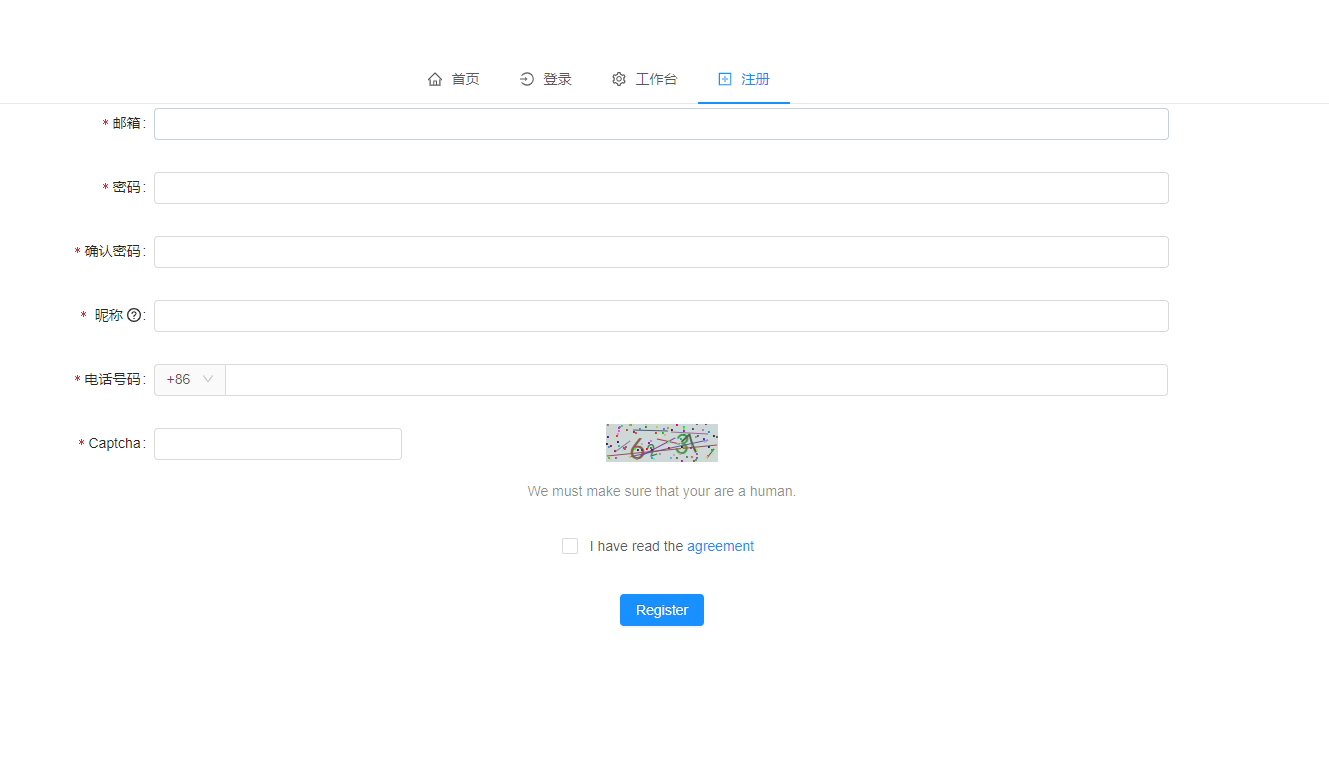Open the agreement link
This screenshot has width=1329, height=757.
[720, 546]
